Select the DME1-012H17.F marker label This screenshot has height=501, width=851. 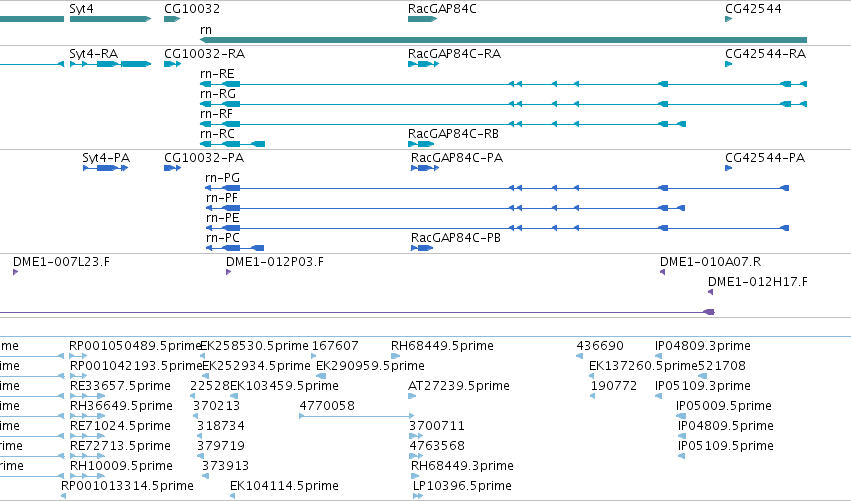758,282
